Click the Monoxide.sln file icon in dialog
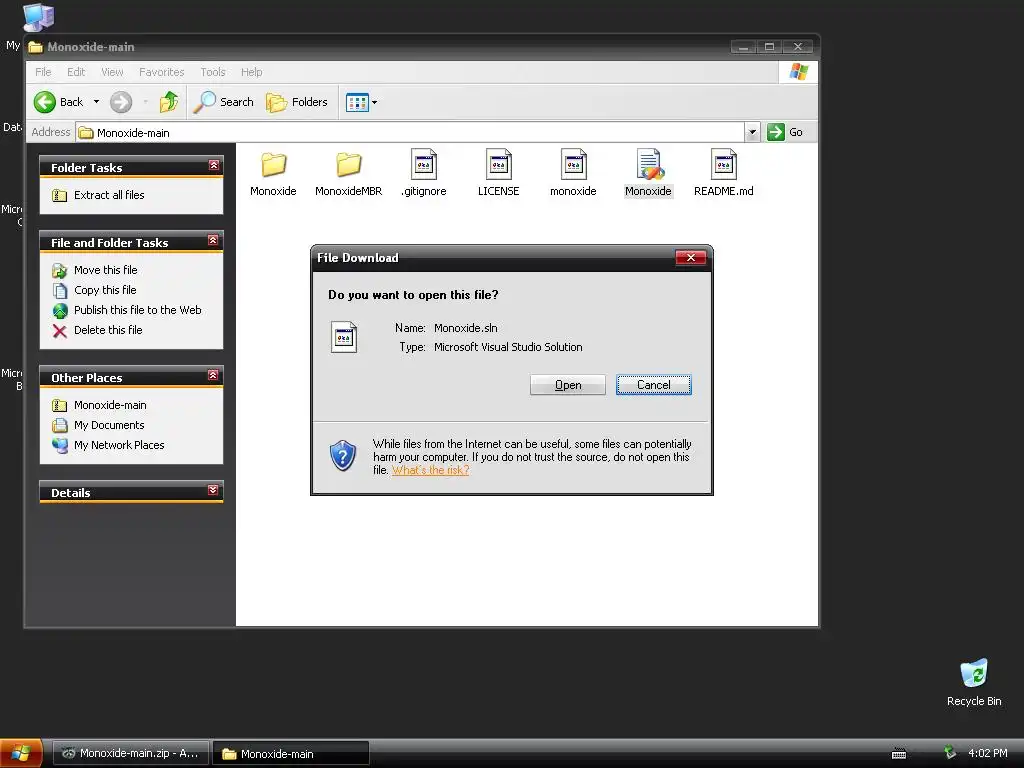The image size is (1024, 768). pos(344,337)
